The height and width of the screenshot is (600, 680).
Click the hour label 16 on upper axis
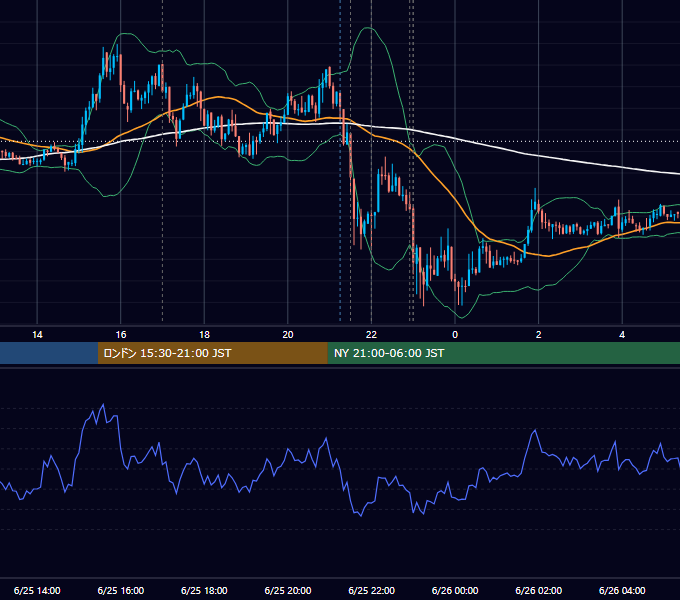click(121, 335)
